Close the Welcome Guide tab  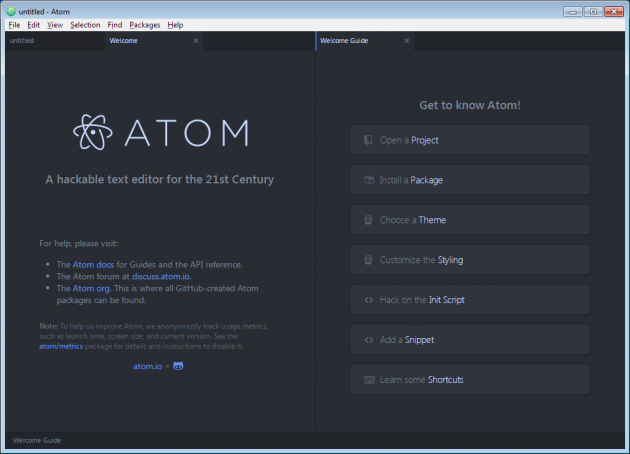407,41
